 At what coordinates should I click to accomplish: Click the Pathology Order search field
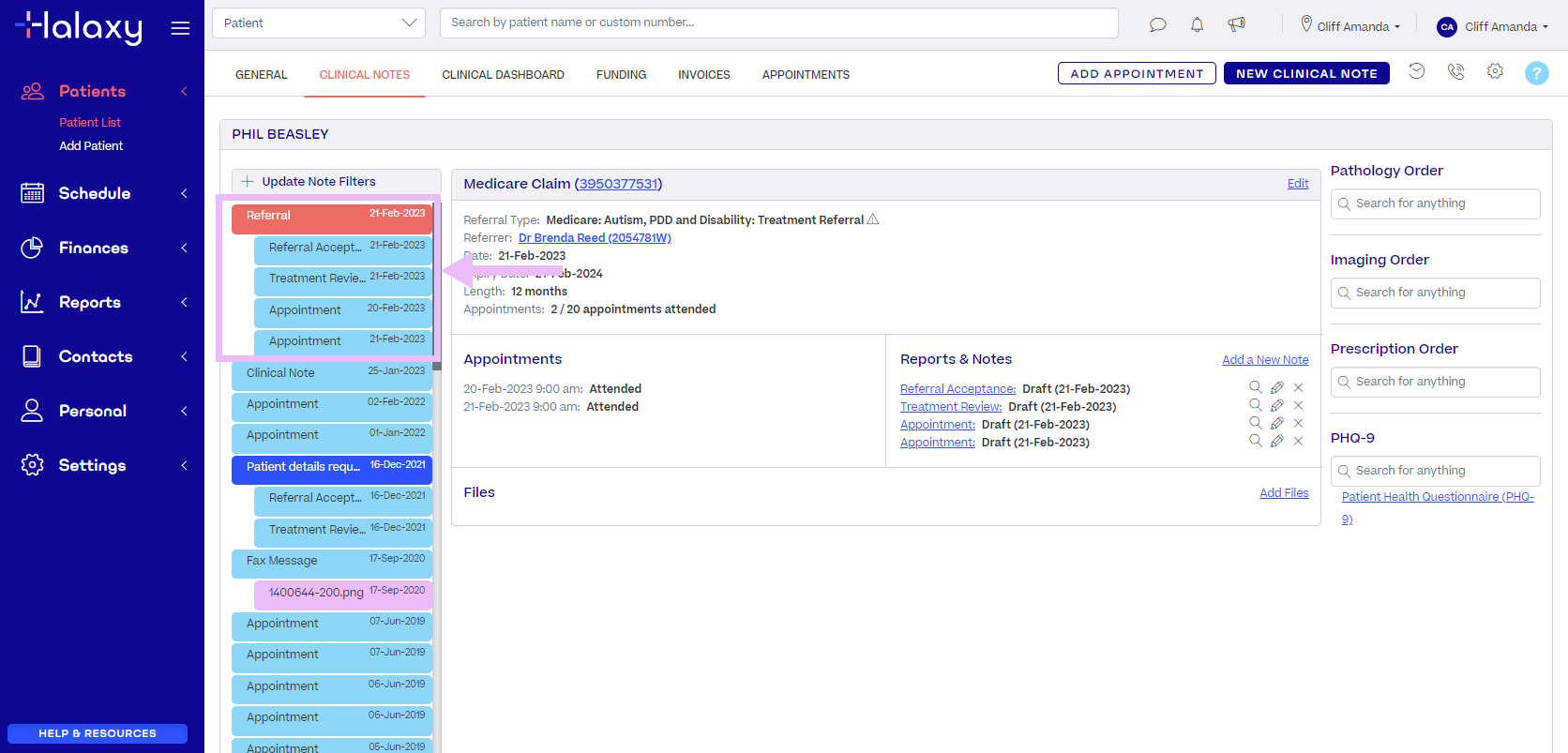click(1435, 203)
